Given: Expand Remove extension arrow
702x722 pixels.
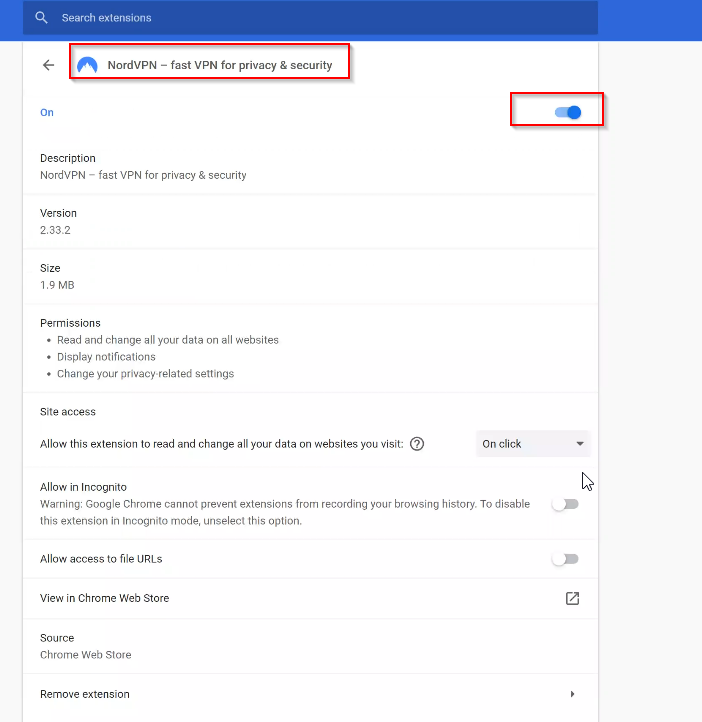Looking at the screenshot, I should tap(572, 694).
